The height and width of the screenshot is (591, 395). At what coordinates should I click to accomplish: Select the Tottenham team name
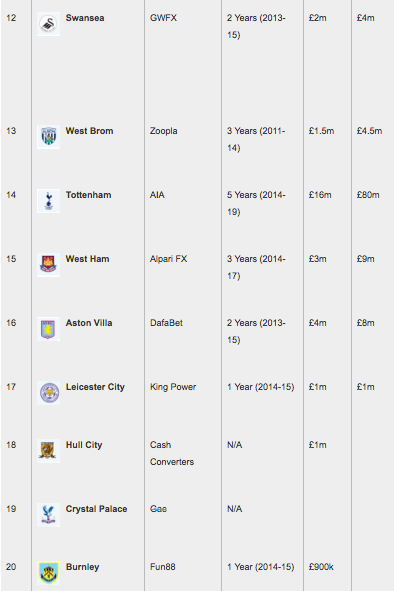89,195
